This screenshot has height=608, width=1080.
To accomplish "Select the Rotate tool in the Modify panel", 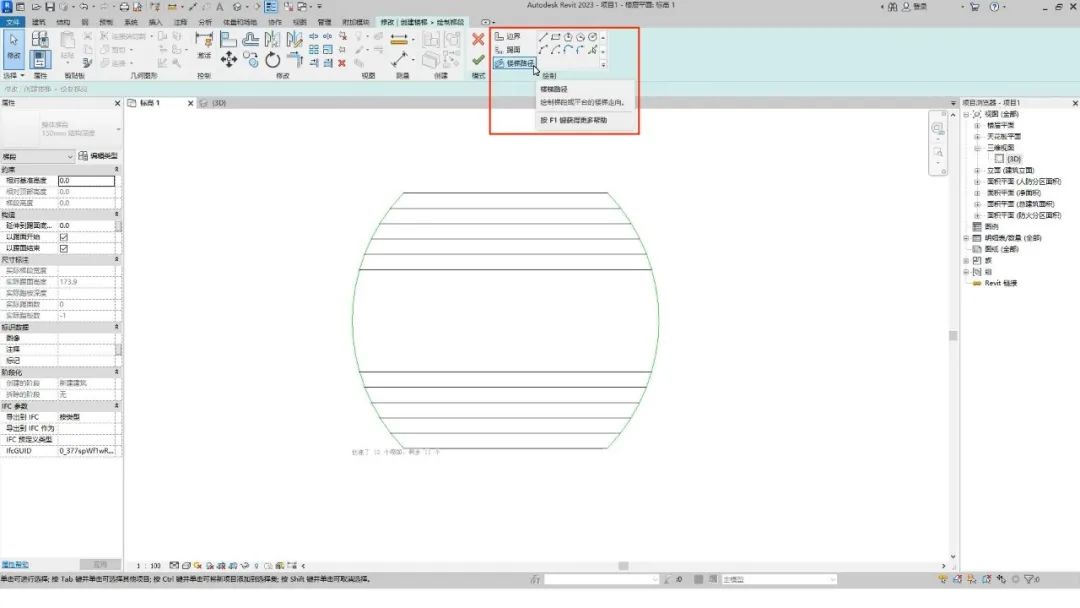I will coord(273,60).
